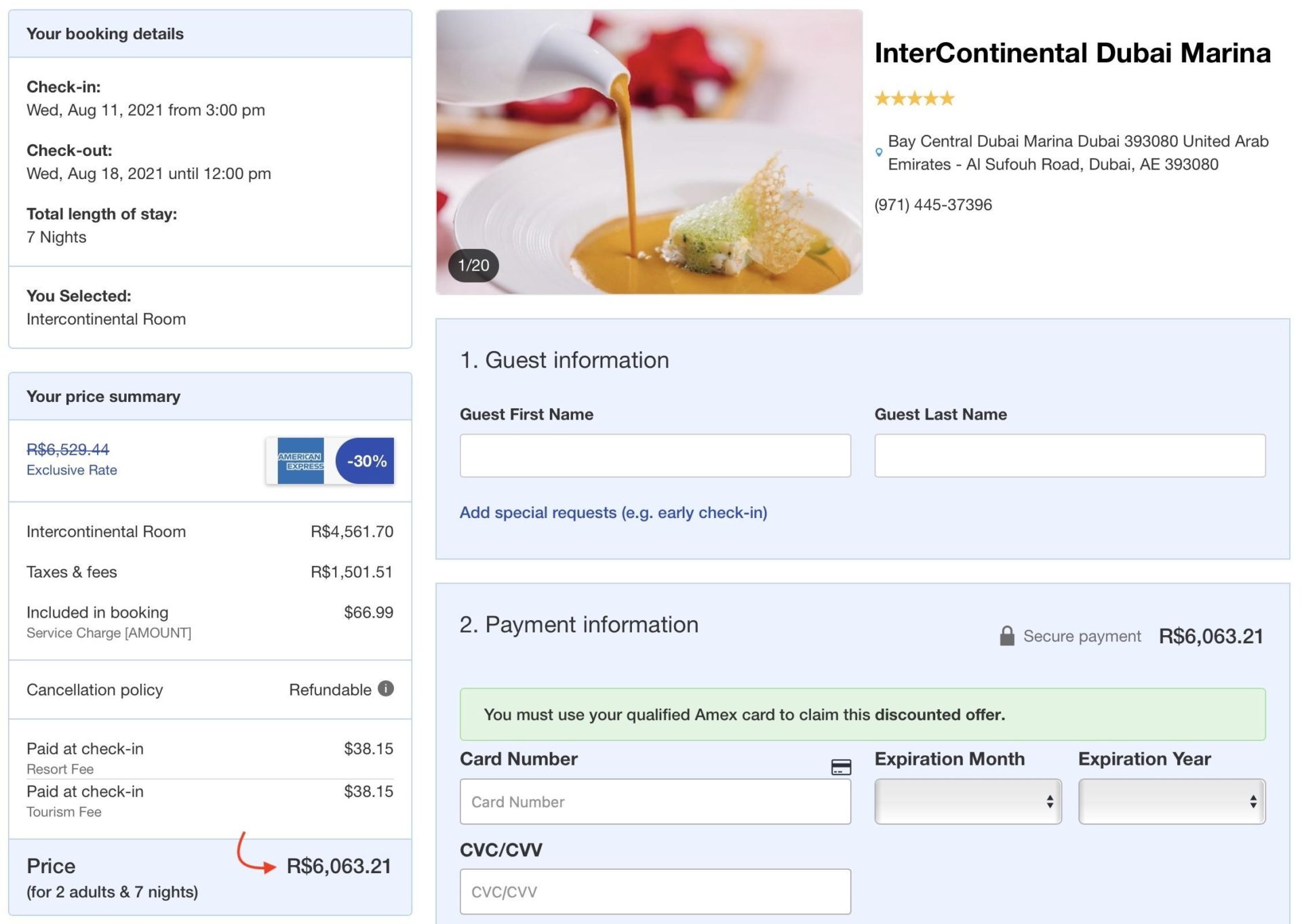Click the struck-through price R$6,529.44
This screenshot has height=924, width=1302.
click(68, 449)
